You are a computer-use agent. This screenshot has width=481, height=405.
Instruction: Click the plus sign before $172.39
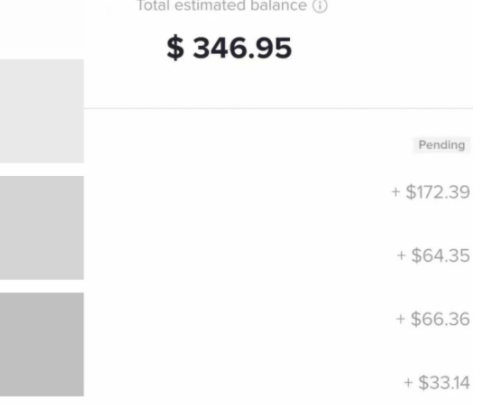(x=396, y=192)
